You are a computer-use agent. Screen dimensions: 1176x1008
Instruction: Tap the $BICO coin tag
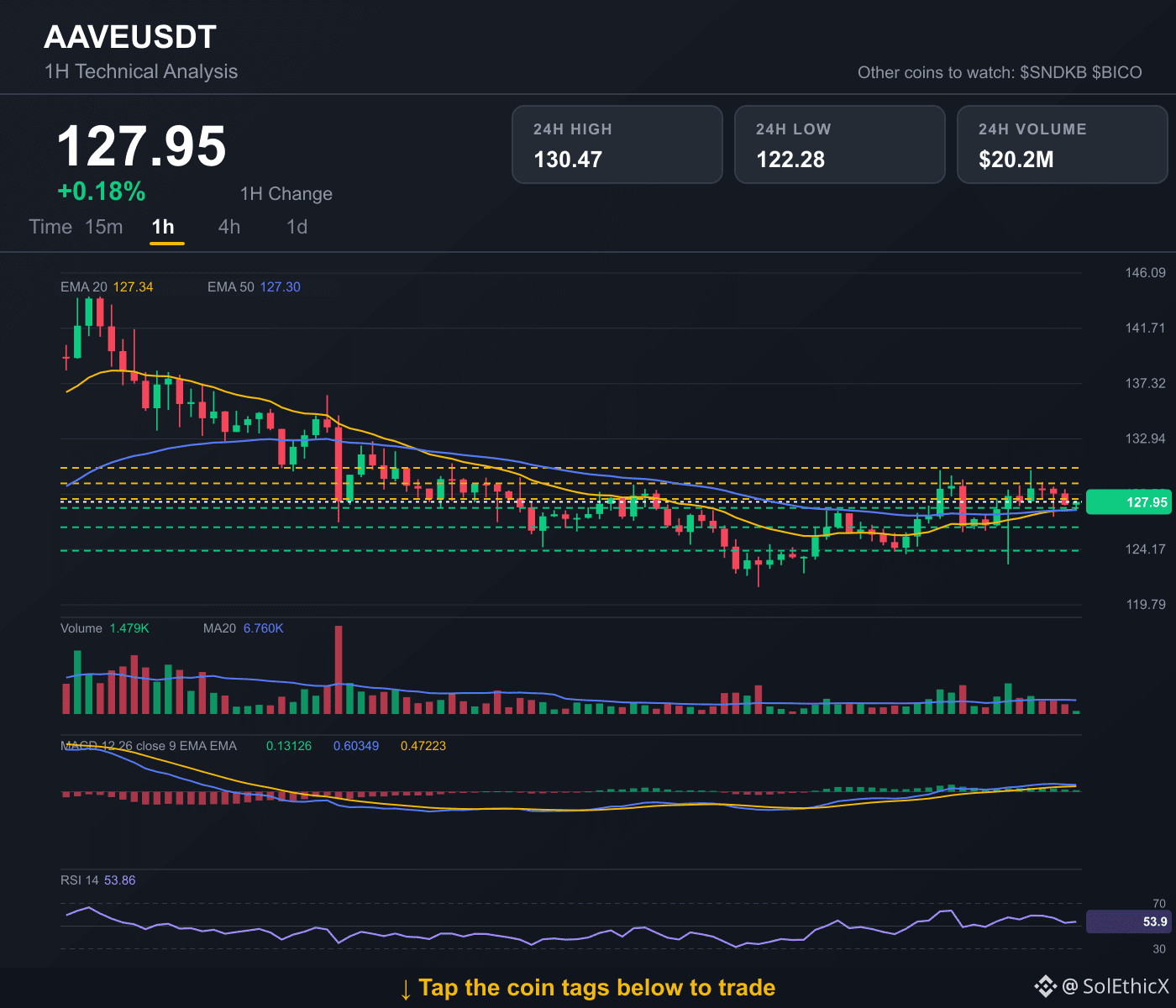[x=1117, y=72]
